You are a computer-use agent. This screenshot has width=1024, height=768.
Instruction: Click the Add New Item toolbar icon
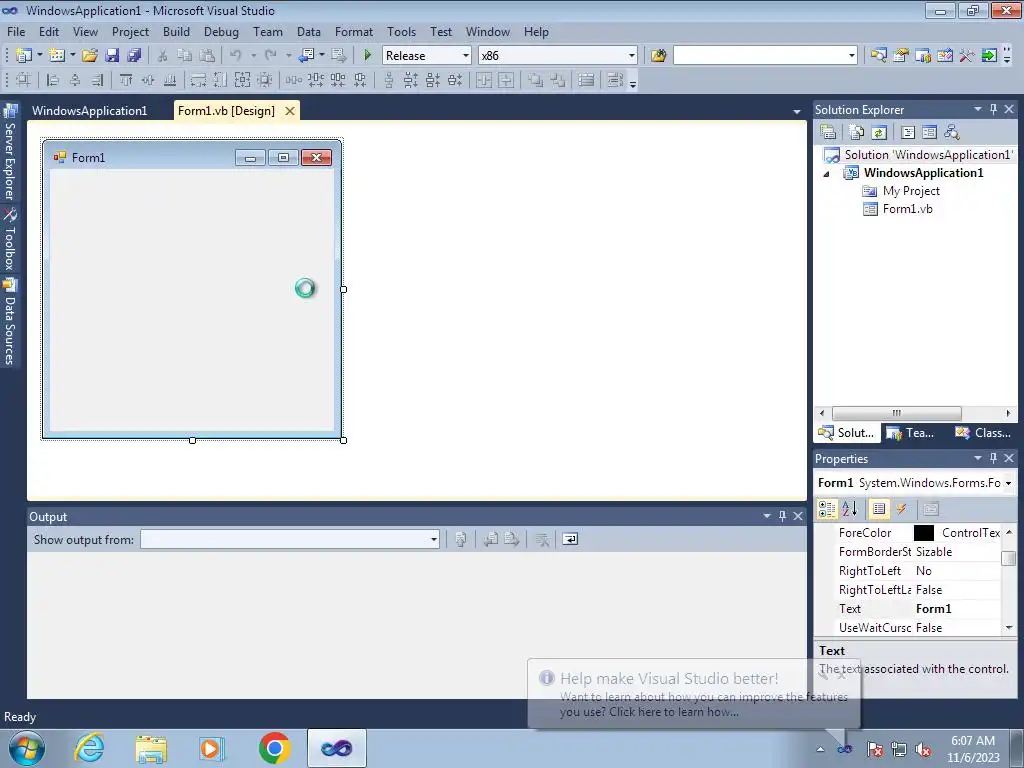(57, 56)
